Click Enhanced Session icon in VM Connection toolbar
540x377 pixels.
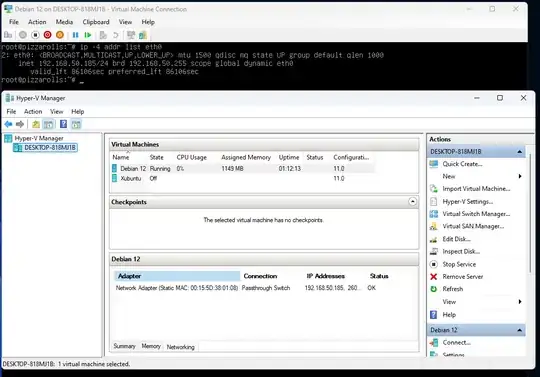(131, 35)
